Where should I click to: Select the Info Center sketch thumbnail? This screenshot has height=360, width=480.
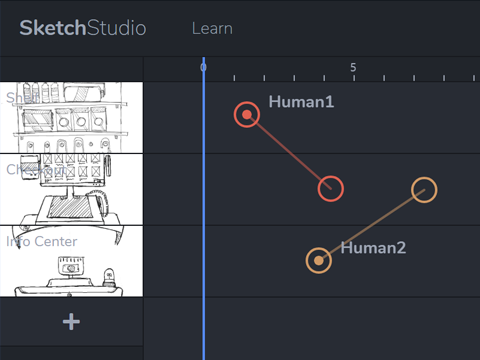71,261
